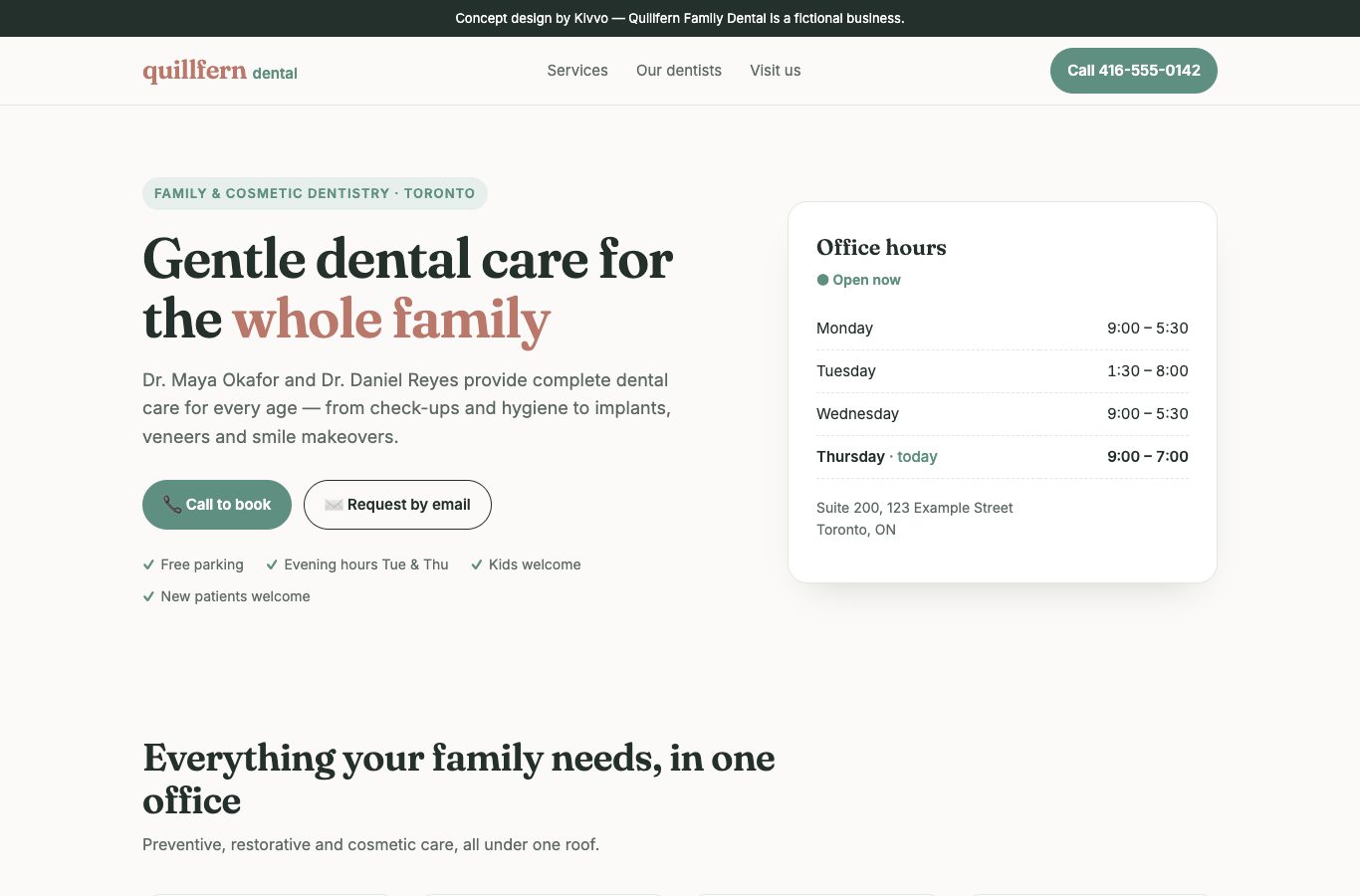This screenshot has height=896, width=1360.
Task: Open the Services nav link
Action: point(577,71)
